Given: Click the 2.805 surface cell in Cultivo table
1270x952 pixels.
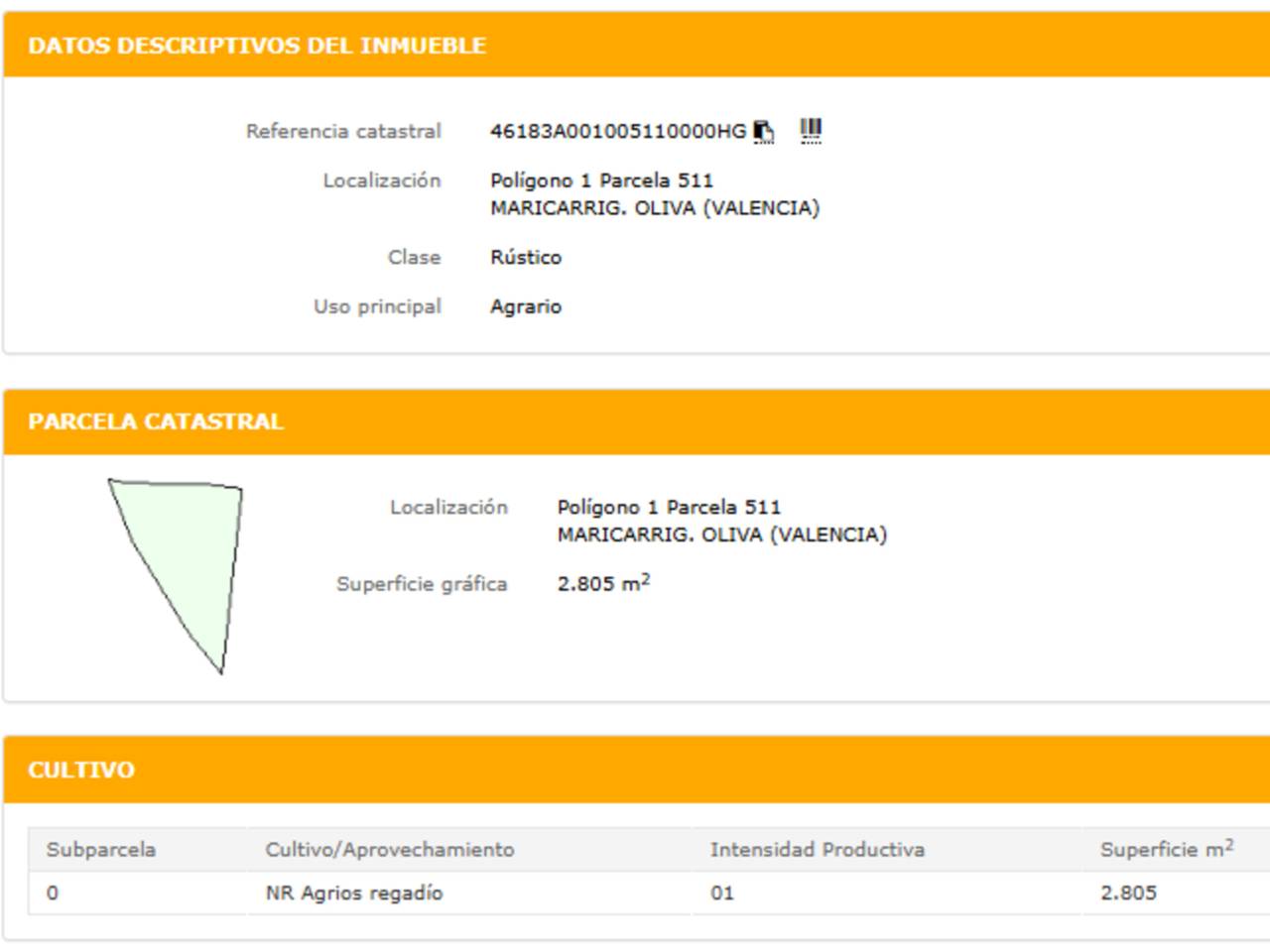Looking at the screenshot, I should coord(1128,892).
